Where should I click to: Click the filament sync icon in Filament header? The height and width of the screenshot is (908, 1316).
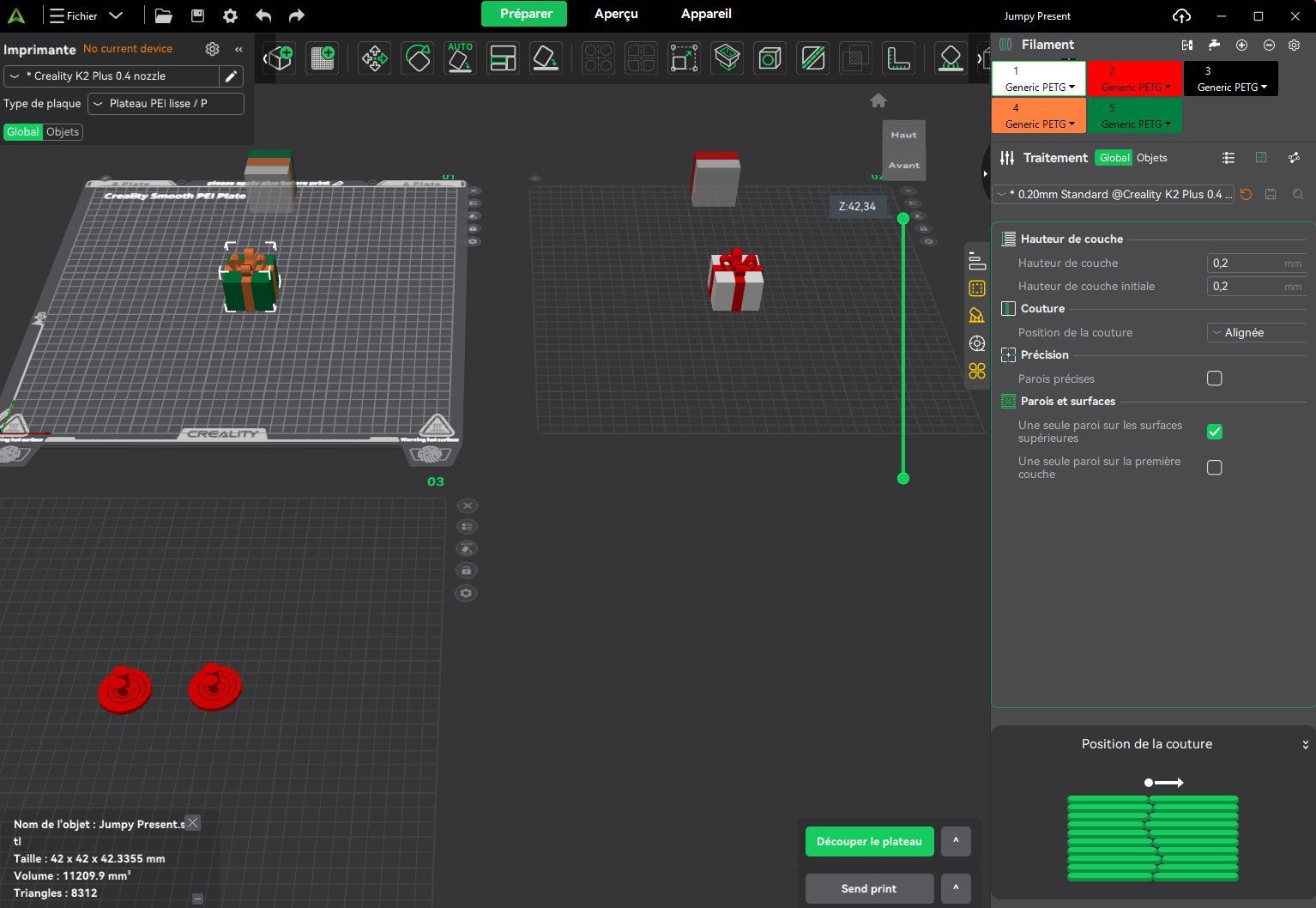1187,45
